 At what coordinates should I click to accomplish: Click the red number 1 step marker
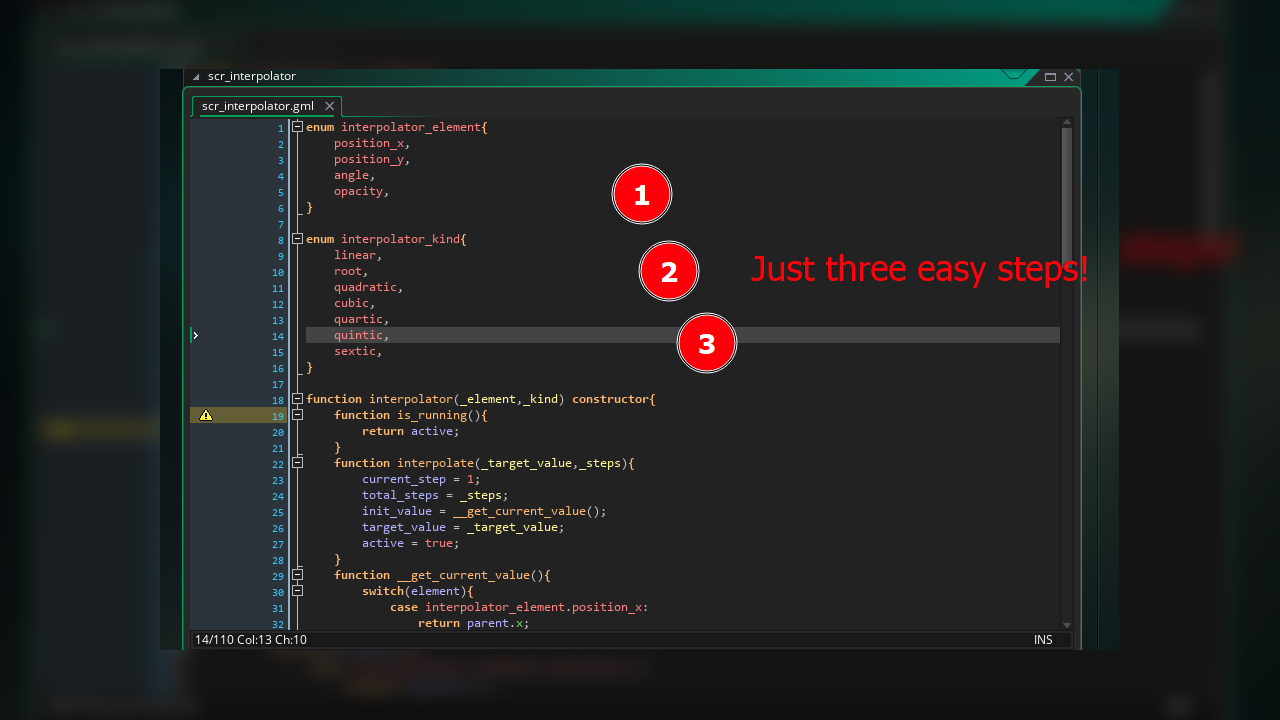click(x=642, y=195)
